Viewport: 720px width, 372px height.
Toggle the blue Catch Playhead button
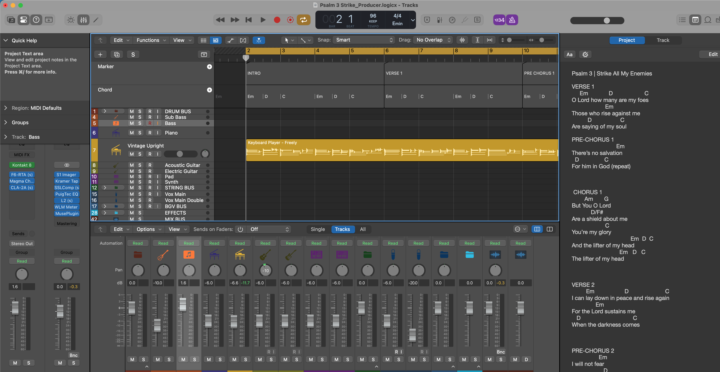tap(259, 40)
